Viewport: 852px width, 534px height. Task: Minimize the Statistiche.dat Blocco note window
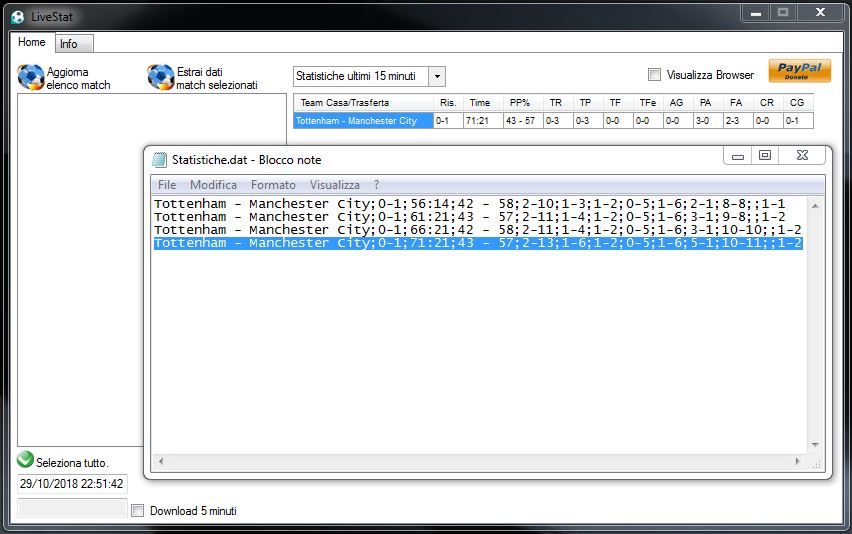coord(737,156)
